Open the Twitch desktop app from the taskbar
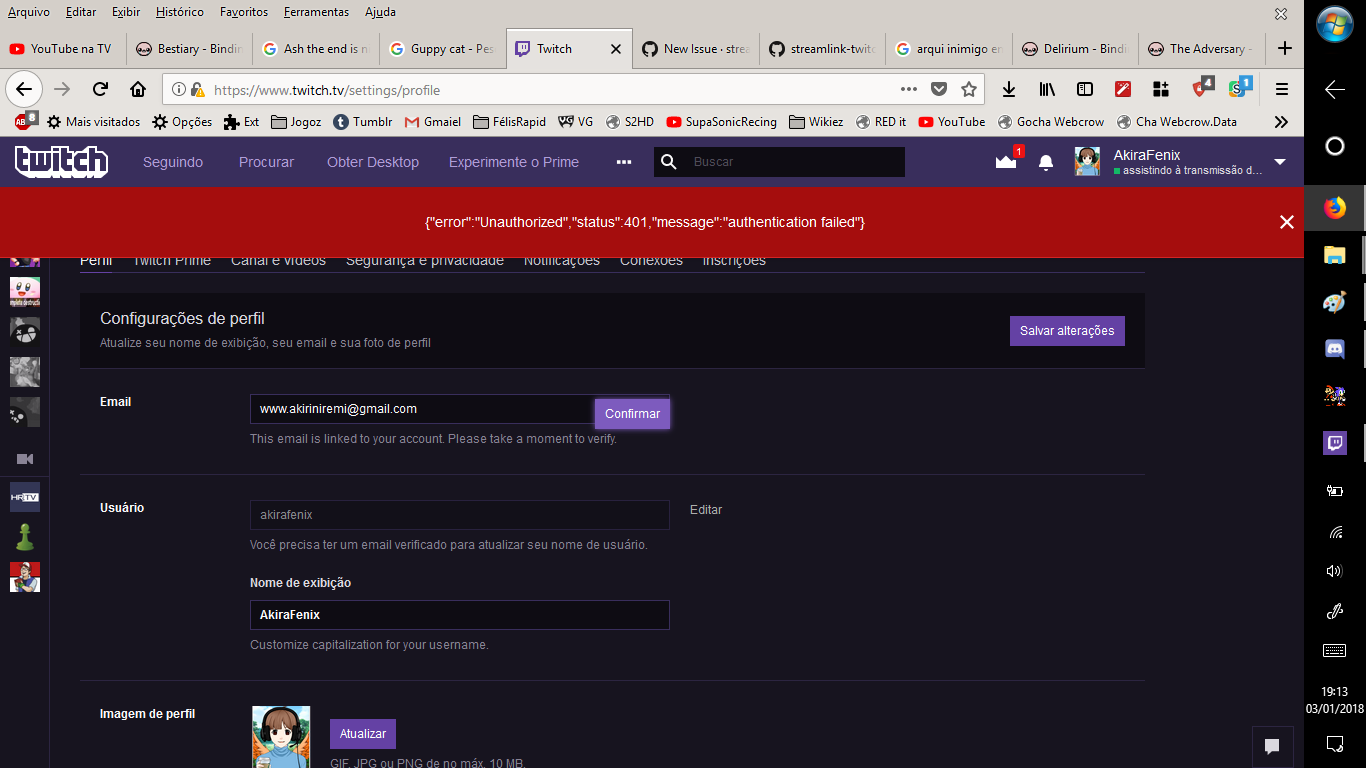Viewport: 1366px width, 768px height. coord(1334,443)
